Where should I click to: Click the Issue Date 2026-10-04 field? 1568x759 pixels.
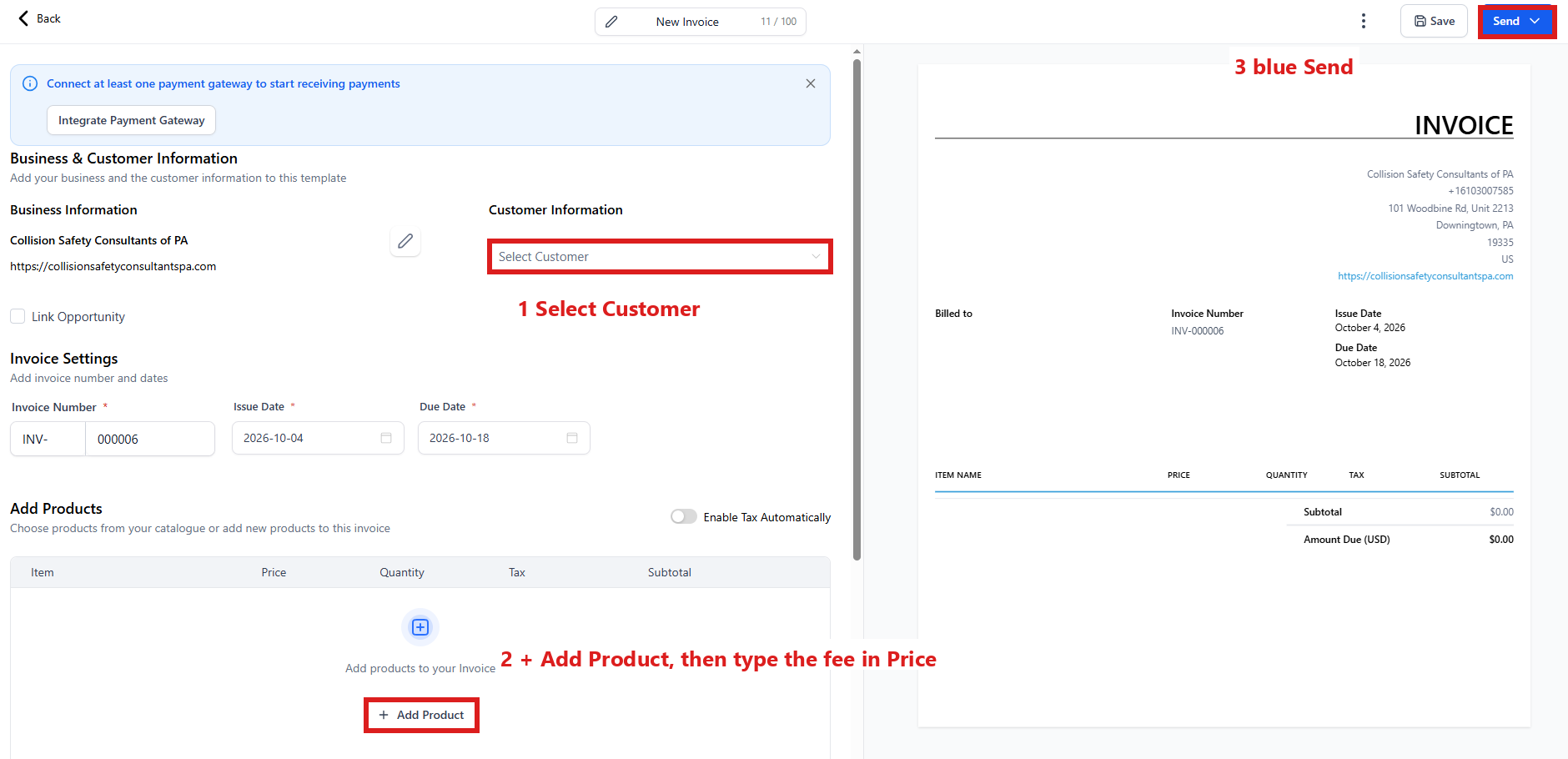(x=318, y=438)
